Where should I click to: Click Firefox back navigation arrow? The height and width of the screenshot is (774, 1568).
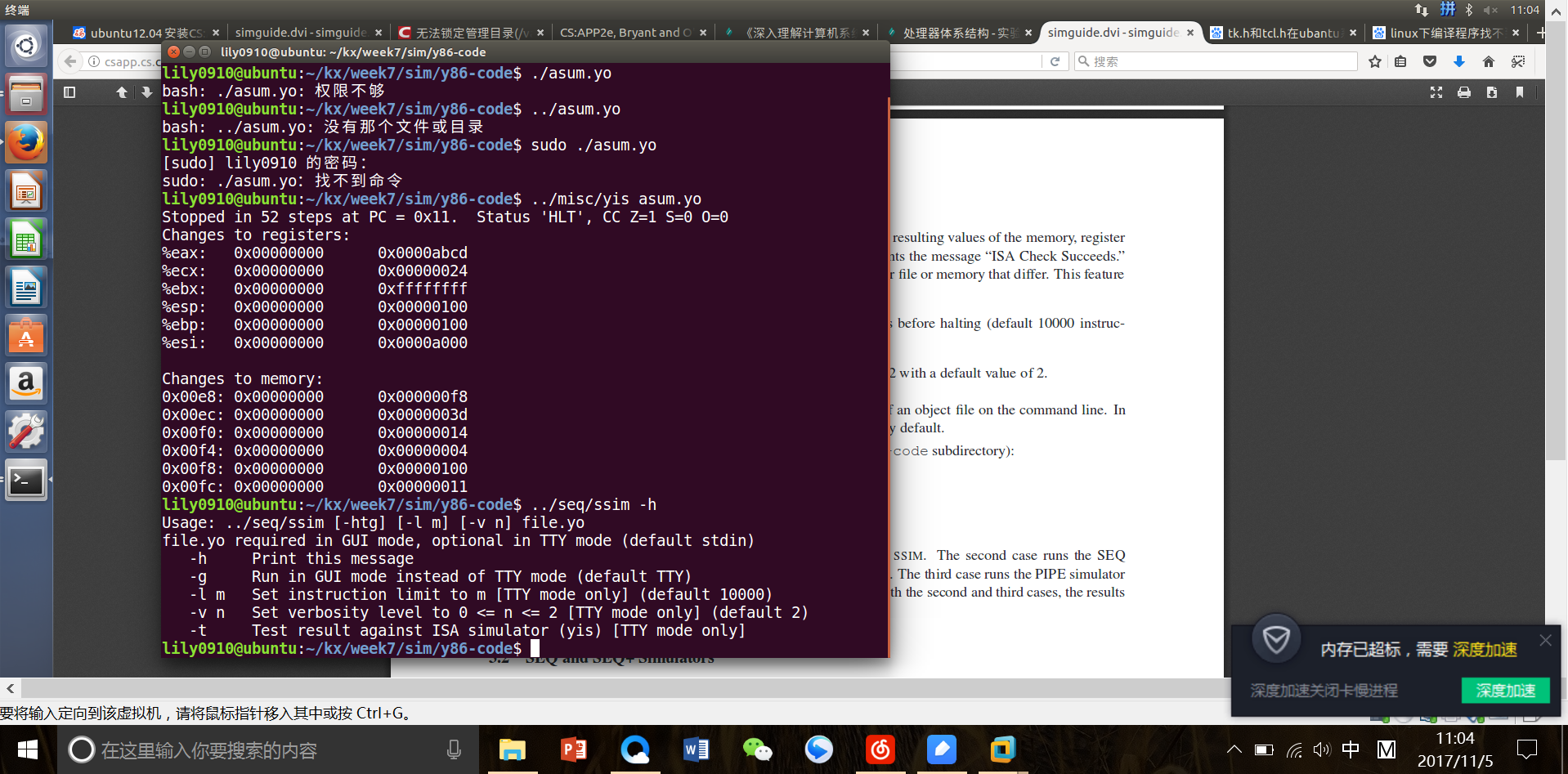[71, 61]
